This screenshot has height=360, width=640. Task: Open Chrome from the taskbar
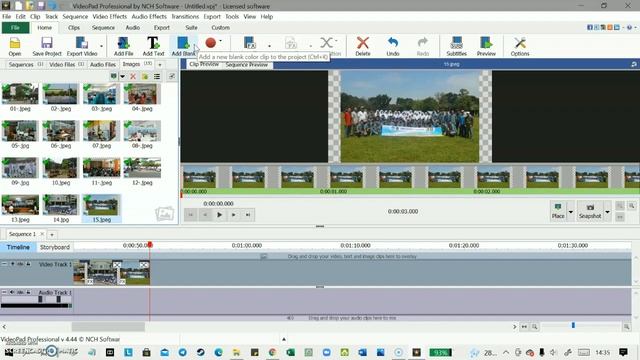point(272,352)
